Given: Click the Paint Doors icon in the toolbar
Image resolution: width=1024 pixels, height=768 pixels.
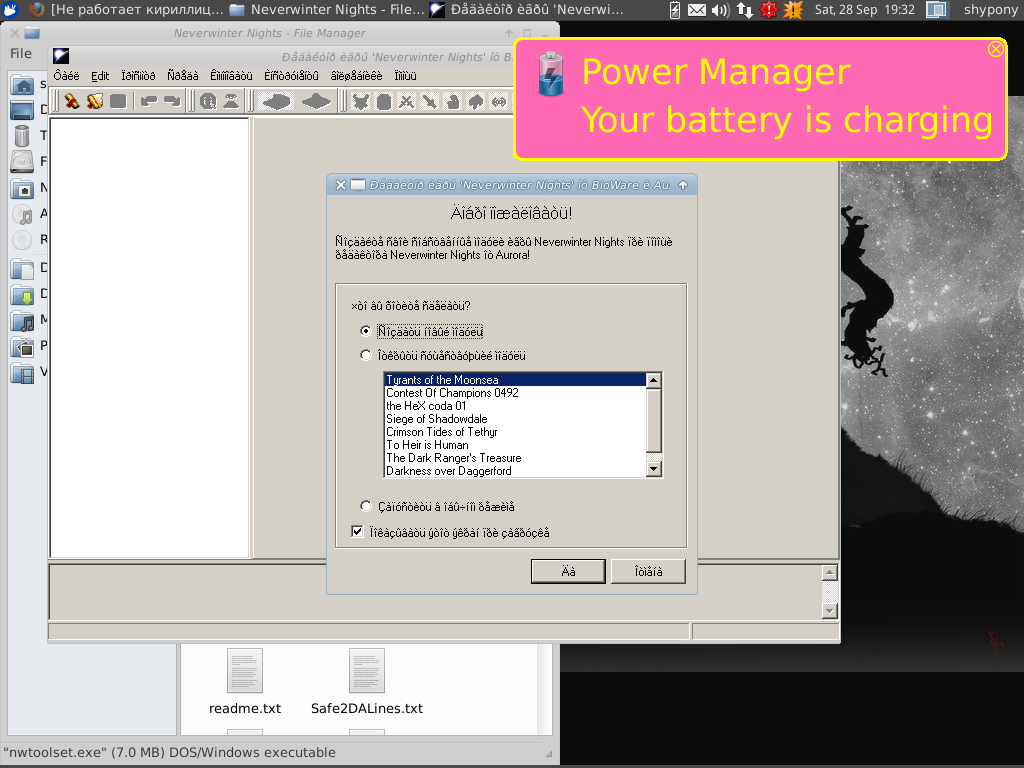Looking at the screenshot, I should 384,101.
